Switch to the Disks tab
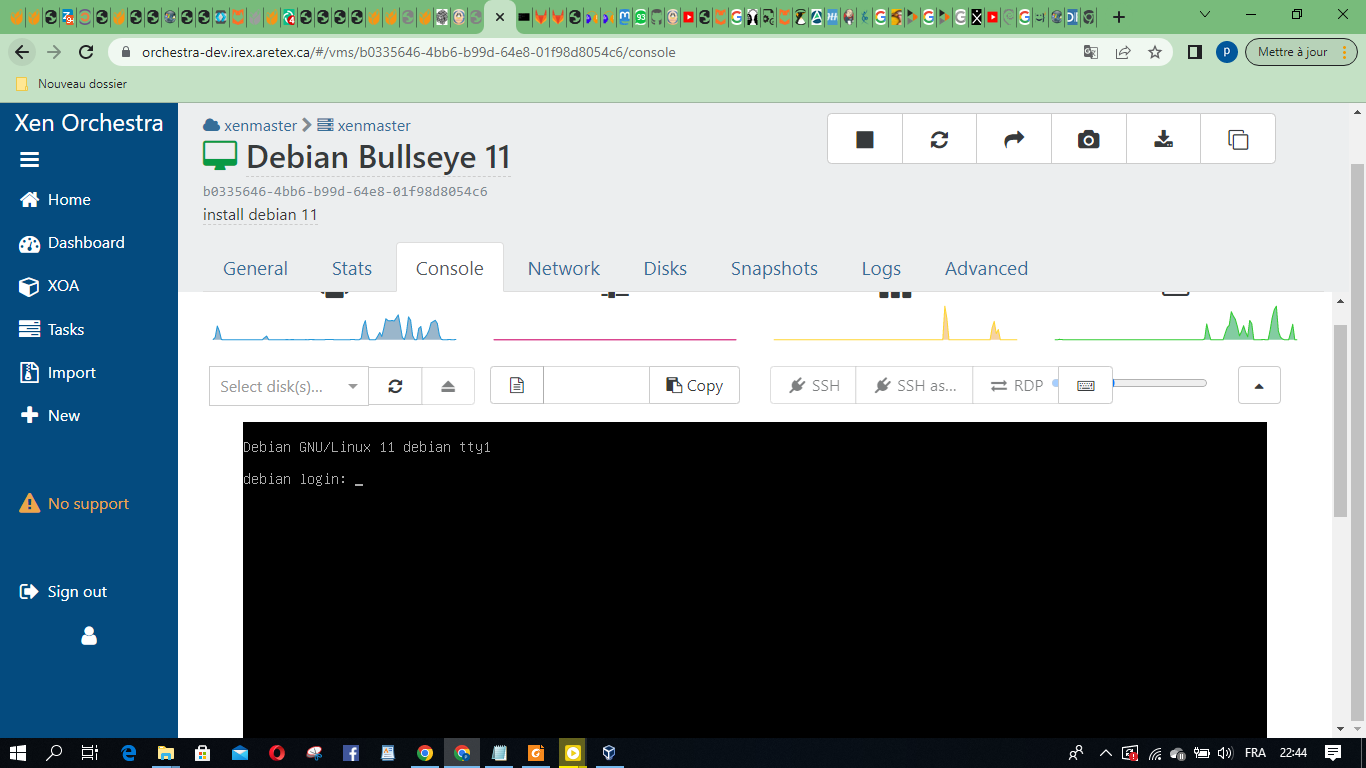1366x768 pixels. pos(665,268)
